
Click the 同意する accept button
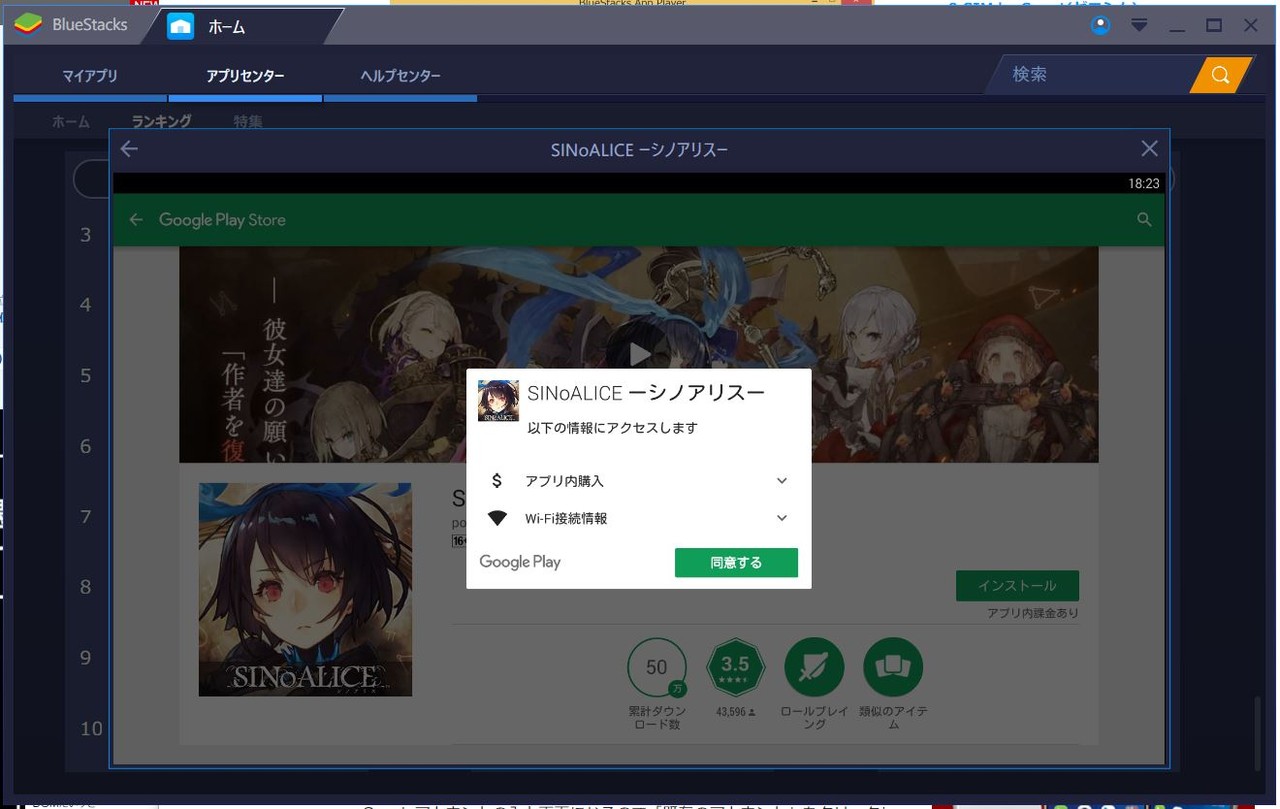pos(736,563)
